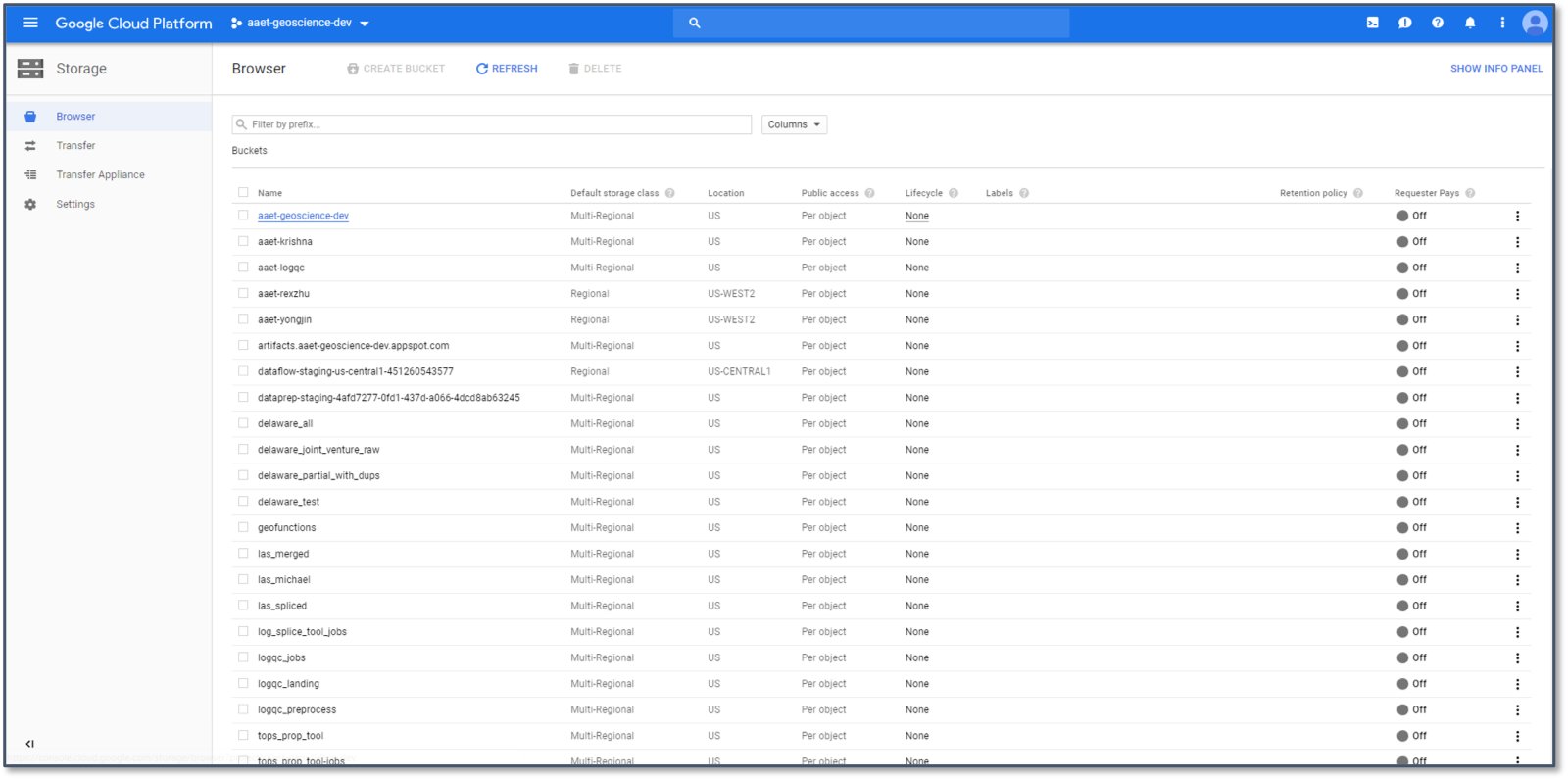Open the hamburger navigation menu
The width and height of the screenshot is (1568, 779).
(x=30, y=23)
